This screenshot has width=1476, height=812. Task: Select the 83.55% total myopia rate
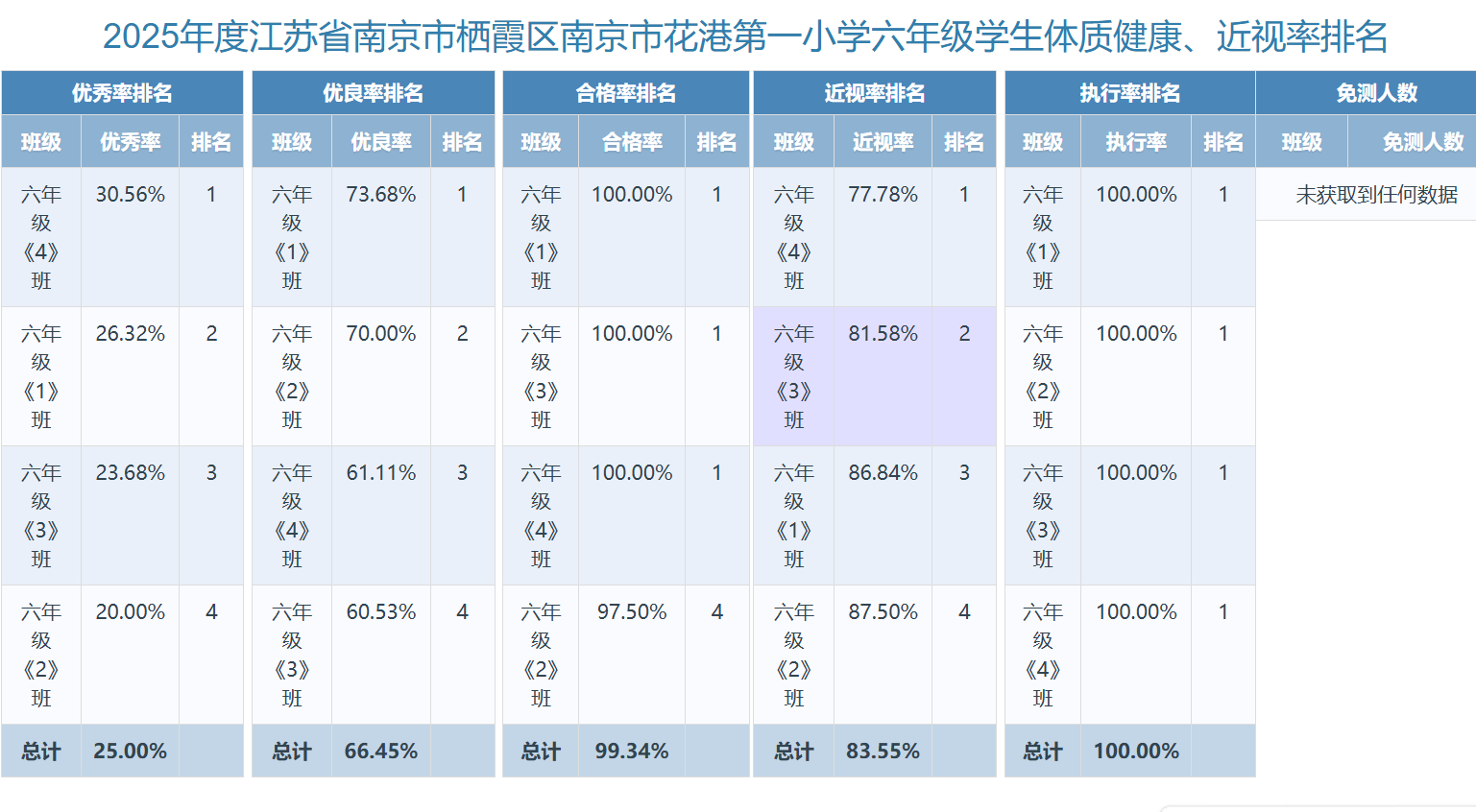click(883, 752)
